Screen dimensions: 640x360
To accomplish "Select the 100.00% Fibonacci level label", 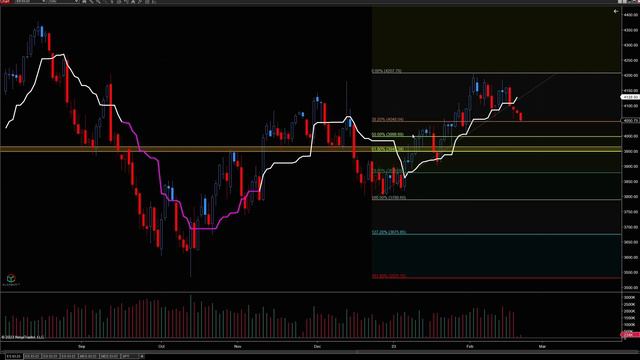I will 389,198.
